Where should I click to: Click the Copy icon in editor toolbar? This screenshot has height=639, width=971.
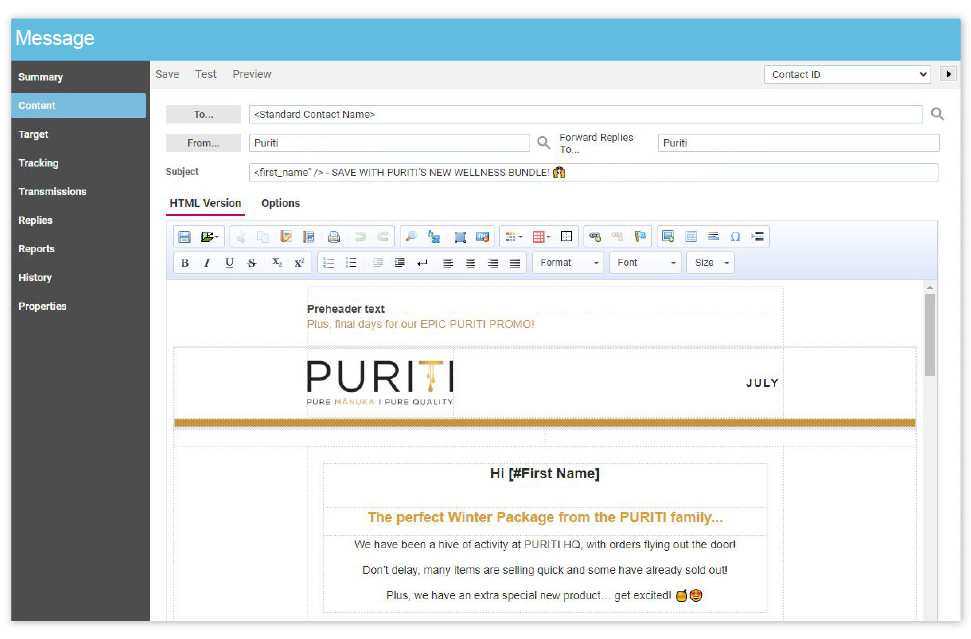point(263,237)
